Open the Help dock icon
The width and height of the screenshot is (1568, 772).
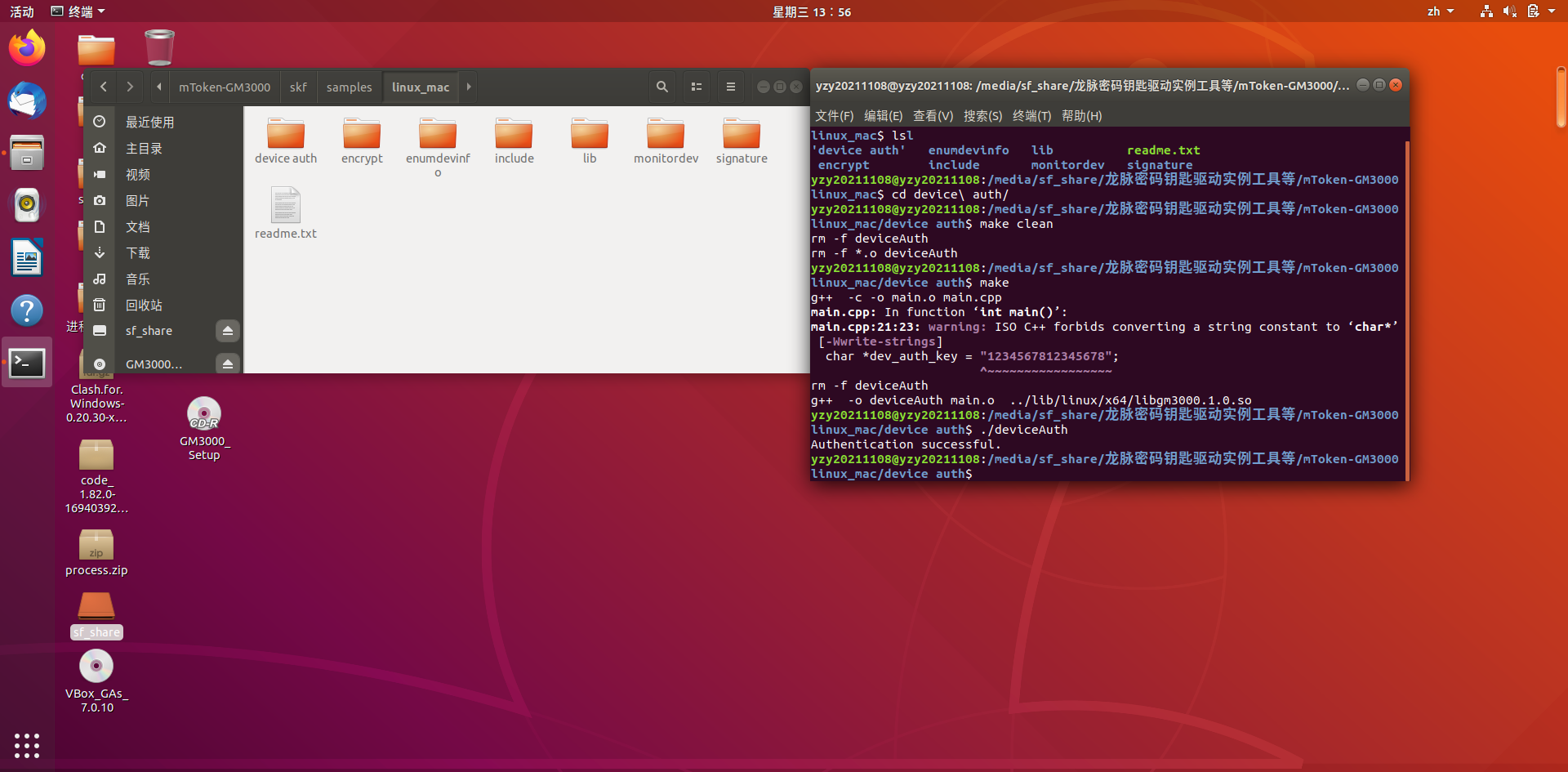coord(27,310)
